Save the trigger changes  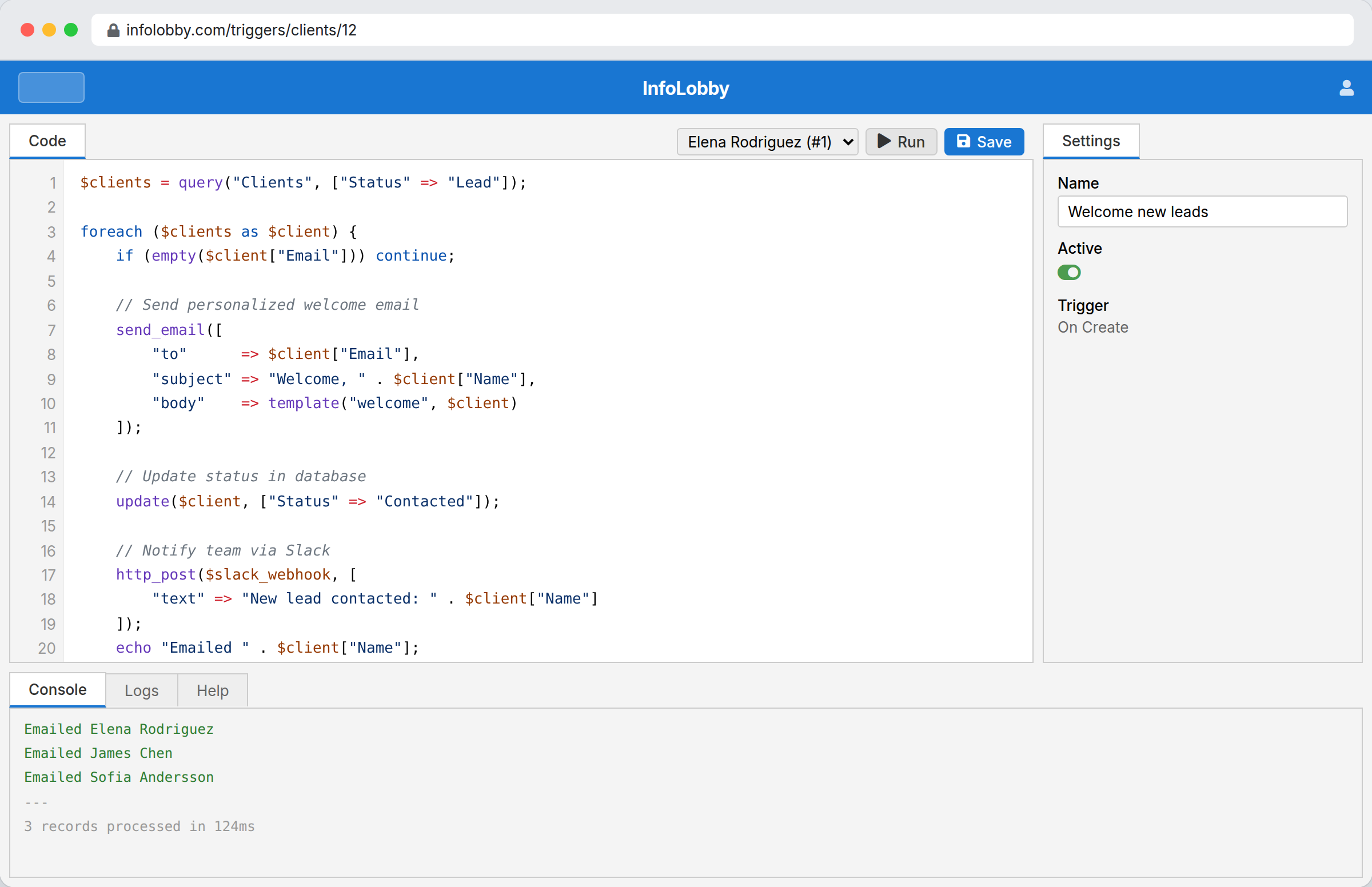(984, 141)
